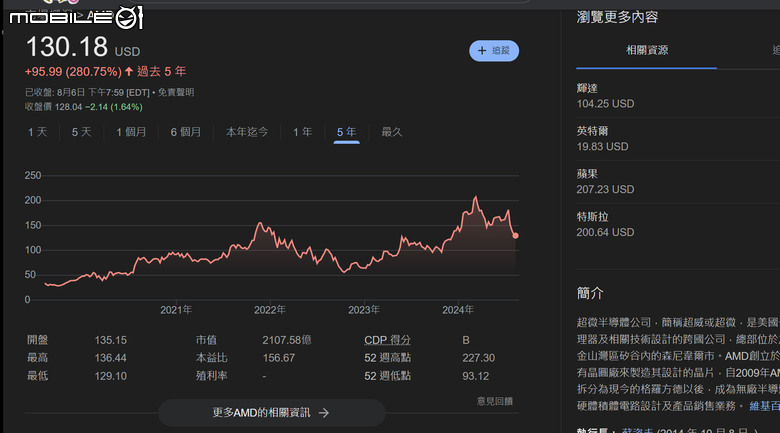Select the 5 天 time range tab
The width and height of the screenshot is (780, 433).
82,132
